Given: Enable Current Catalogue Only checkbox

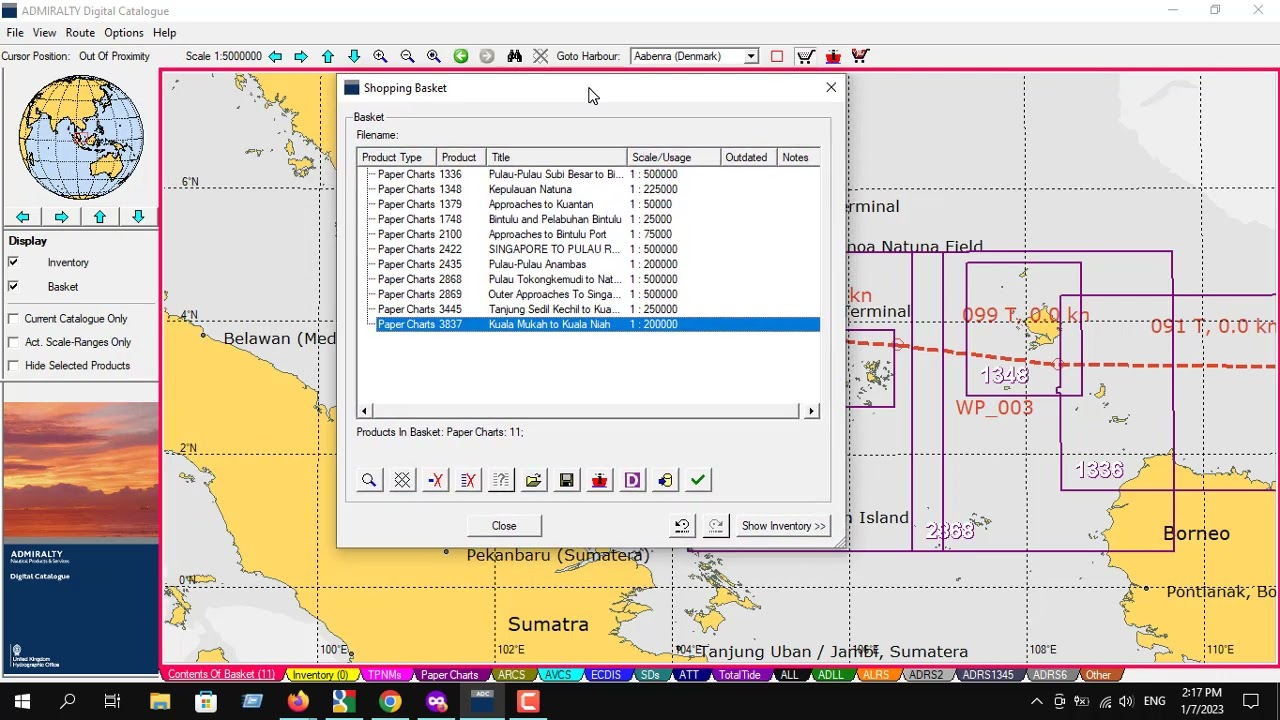Looking at the screenshot, I should pos(13,318).
